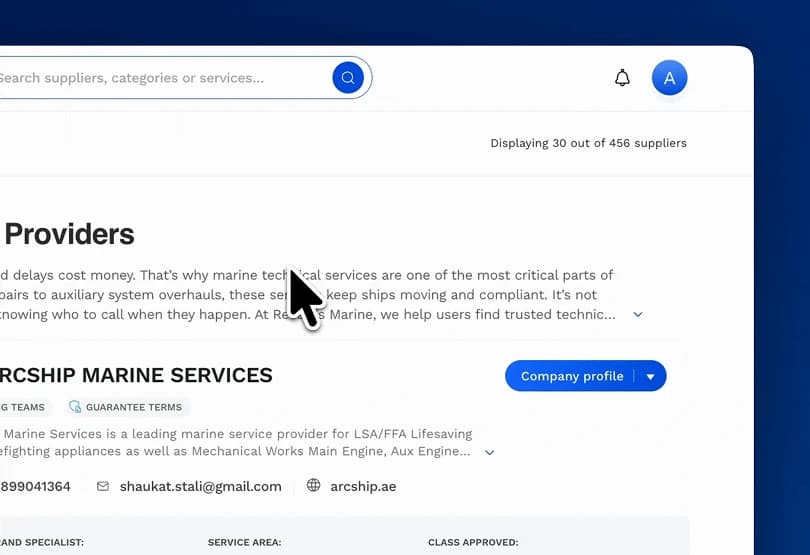Click the Displaying 30 of 456 suppliers text
Screen dimensions: 810x555
coord(588,143)
